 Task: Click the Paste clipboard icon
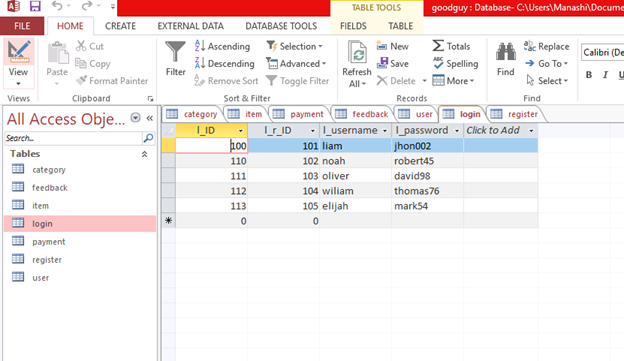pyautogui.click(x=57, y=54)
